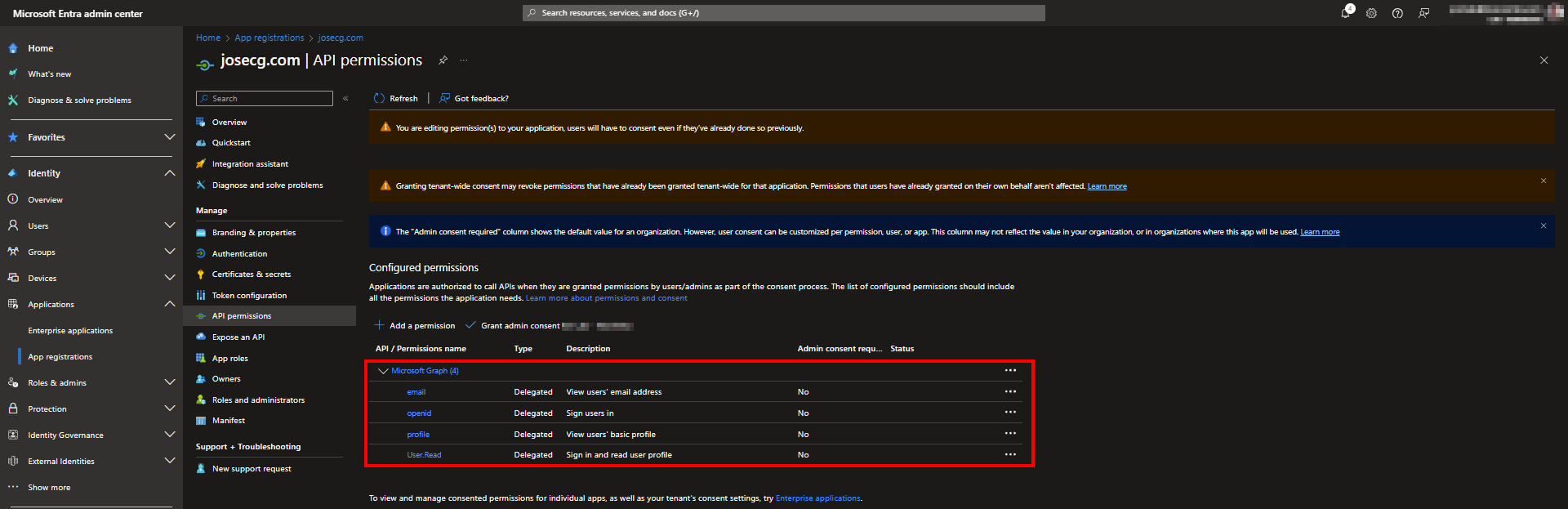Open the settings gear in top bar
This screenshot has width=1568, height=509.
pos(1371,13)
